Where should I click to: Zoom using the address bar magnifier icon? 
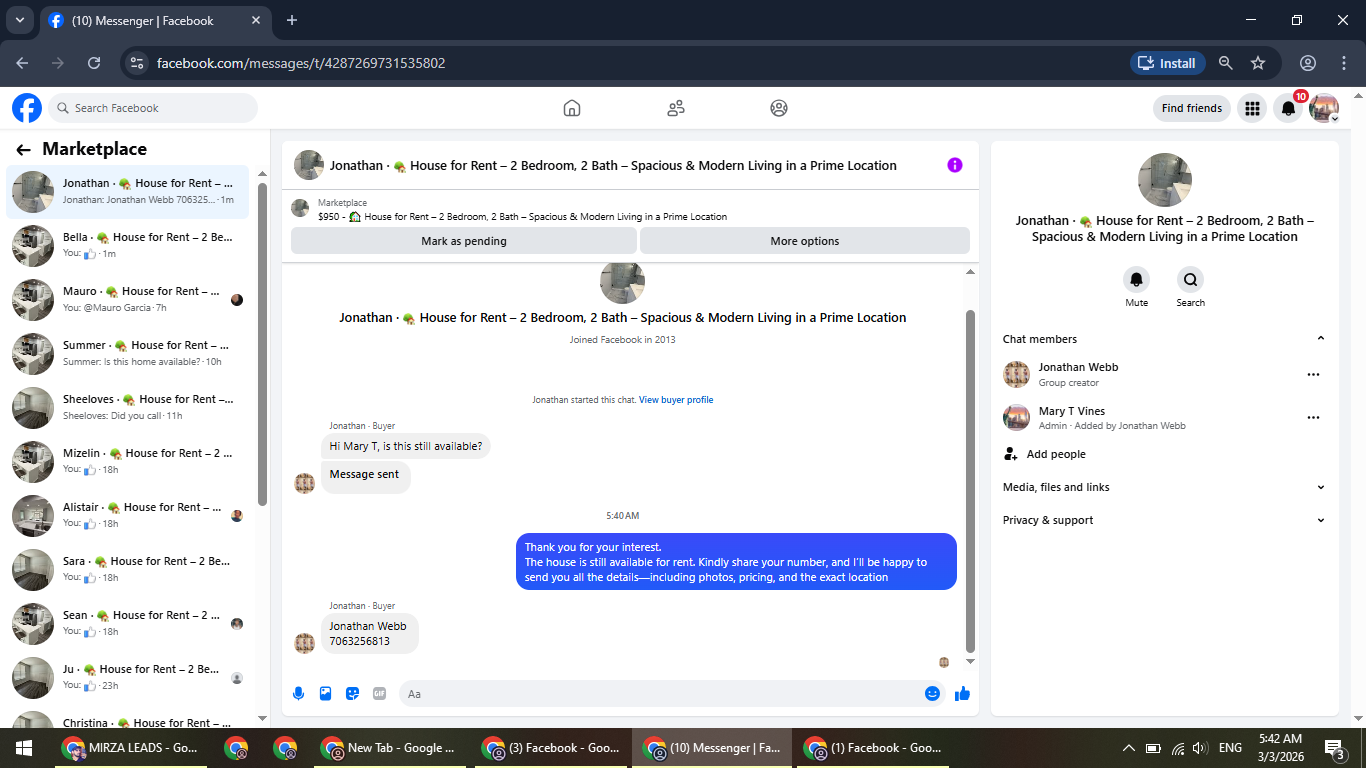[x=1225, y=63]
